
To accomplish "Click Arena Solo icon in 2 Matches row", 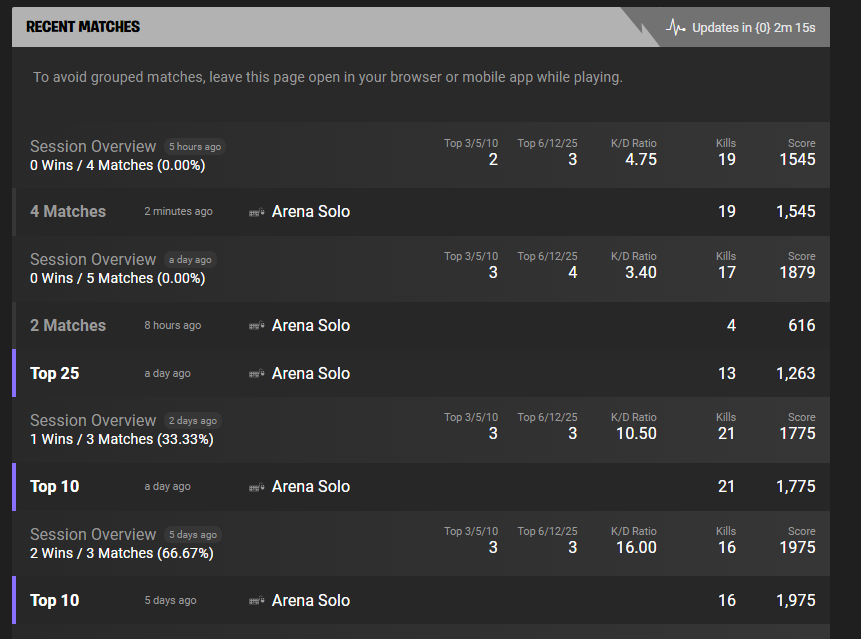I will tap(256, 326).
